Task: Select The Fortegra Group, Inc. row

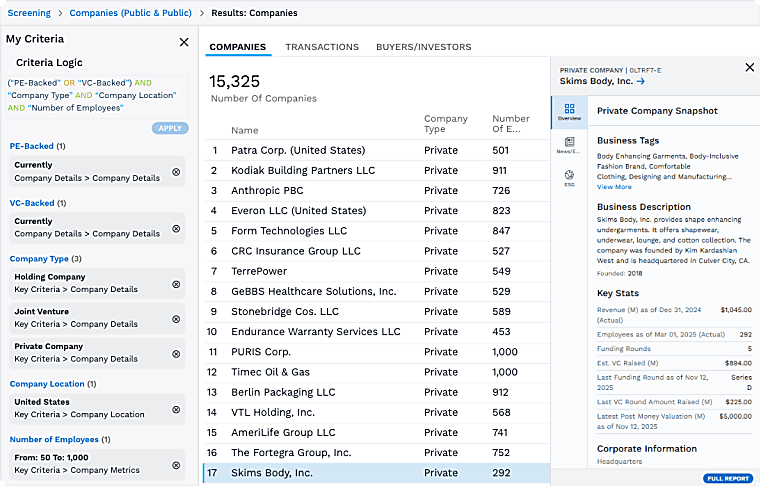Action: (x=377, y=453)
